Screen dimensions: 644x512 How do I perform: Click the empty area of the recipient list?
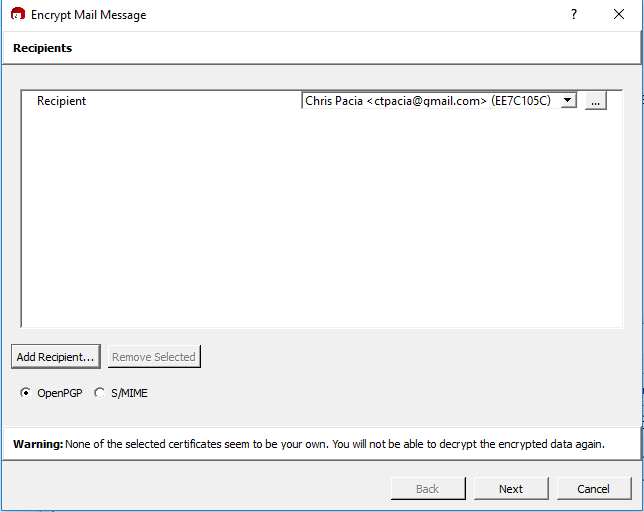(x=320, y=220)
